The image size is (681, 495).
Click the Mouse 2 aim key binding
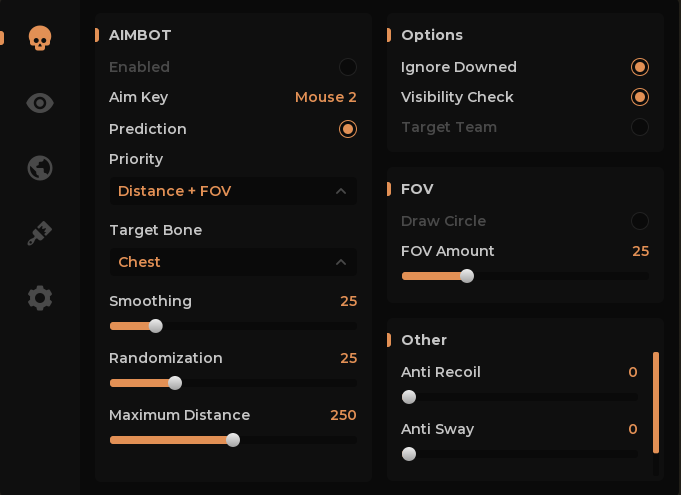(325, 97)
